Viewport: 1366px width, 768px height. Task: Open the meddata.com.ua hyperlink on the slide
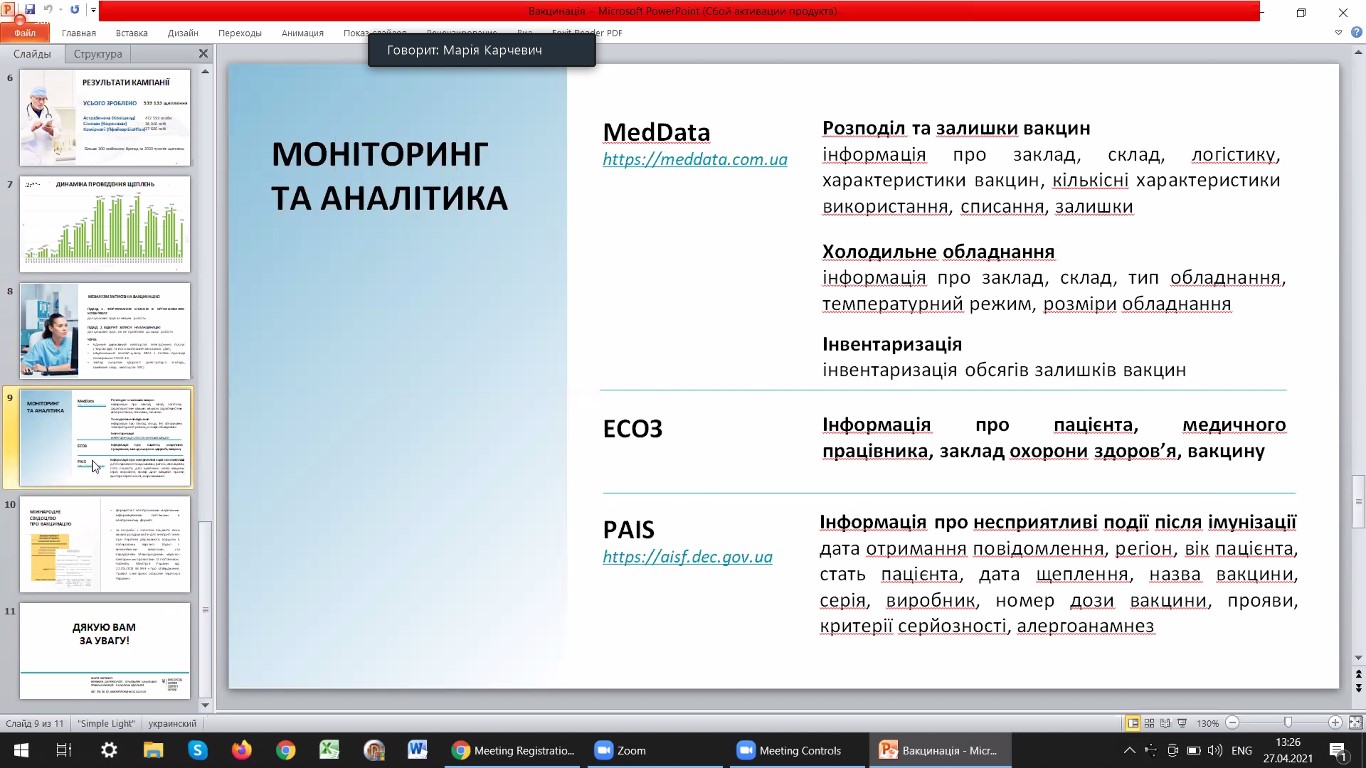694,159
